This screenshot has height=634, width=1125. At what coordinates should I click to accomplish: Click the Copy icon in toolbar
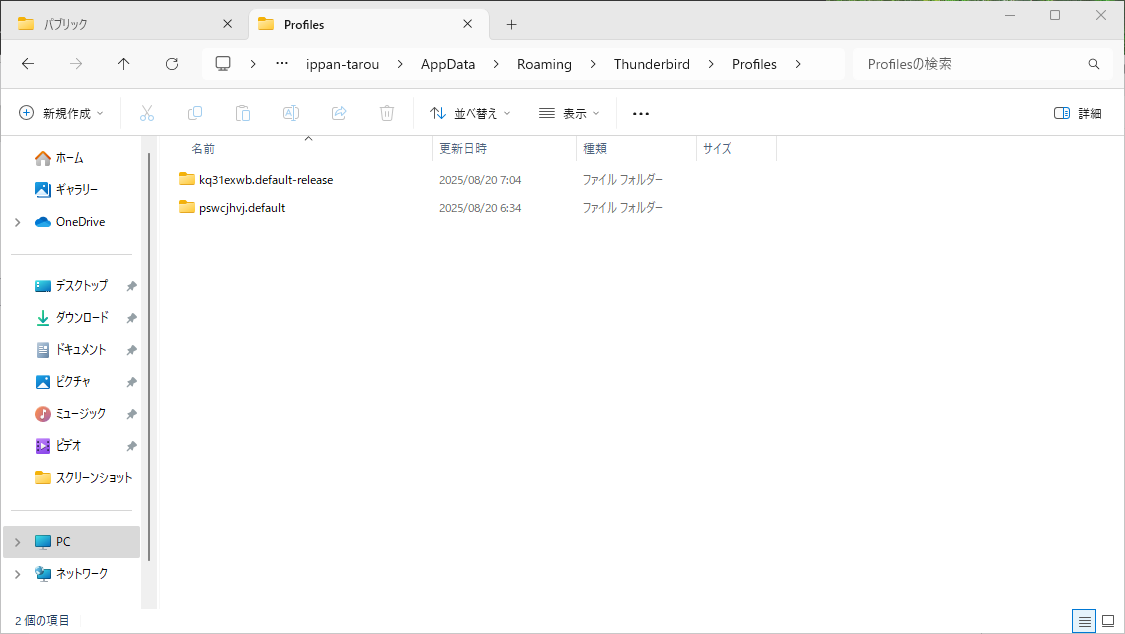pos(195,113)
